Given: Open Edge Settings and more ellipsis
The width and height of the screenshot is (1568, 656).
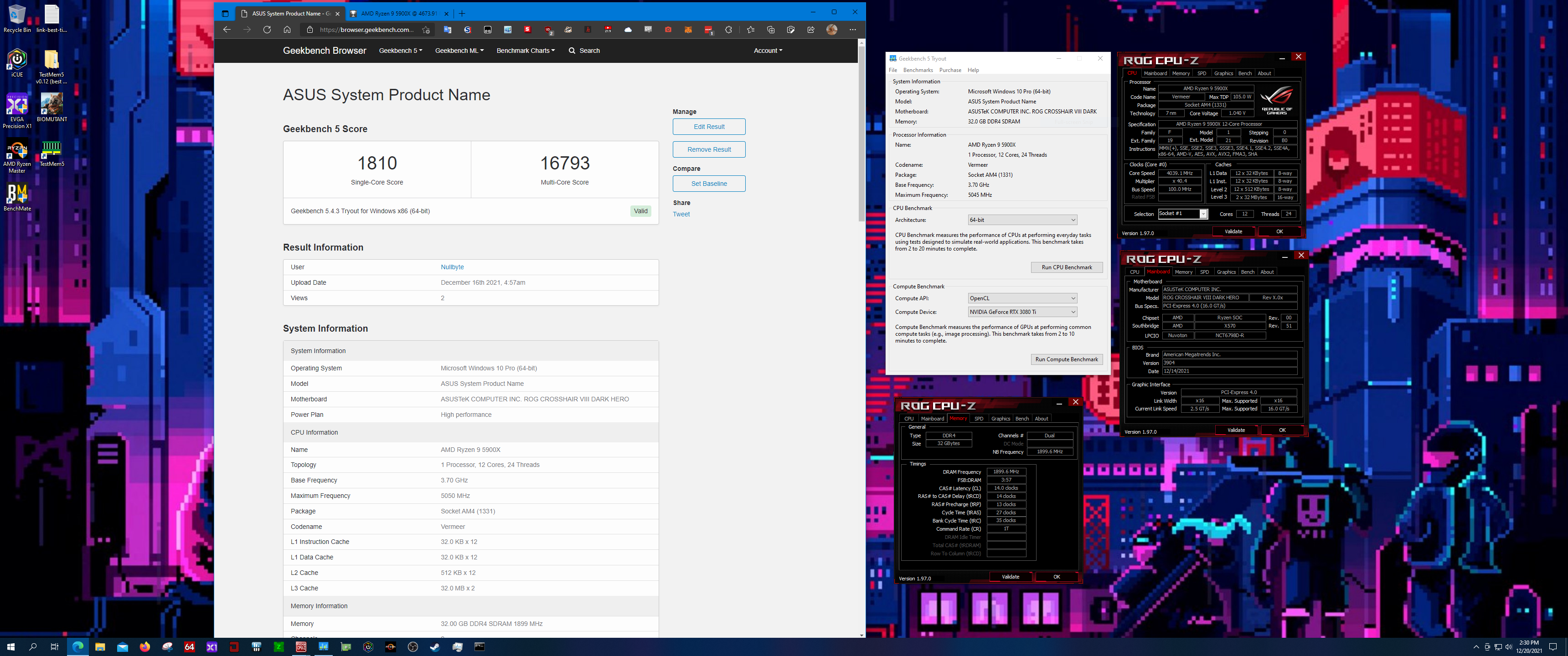Looking at the screenshot, I should pos(853,30).
